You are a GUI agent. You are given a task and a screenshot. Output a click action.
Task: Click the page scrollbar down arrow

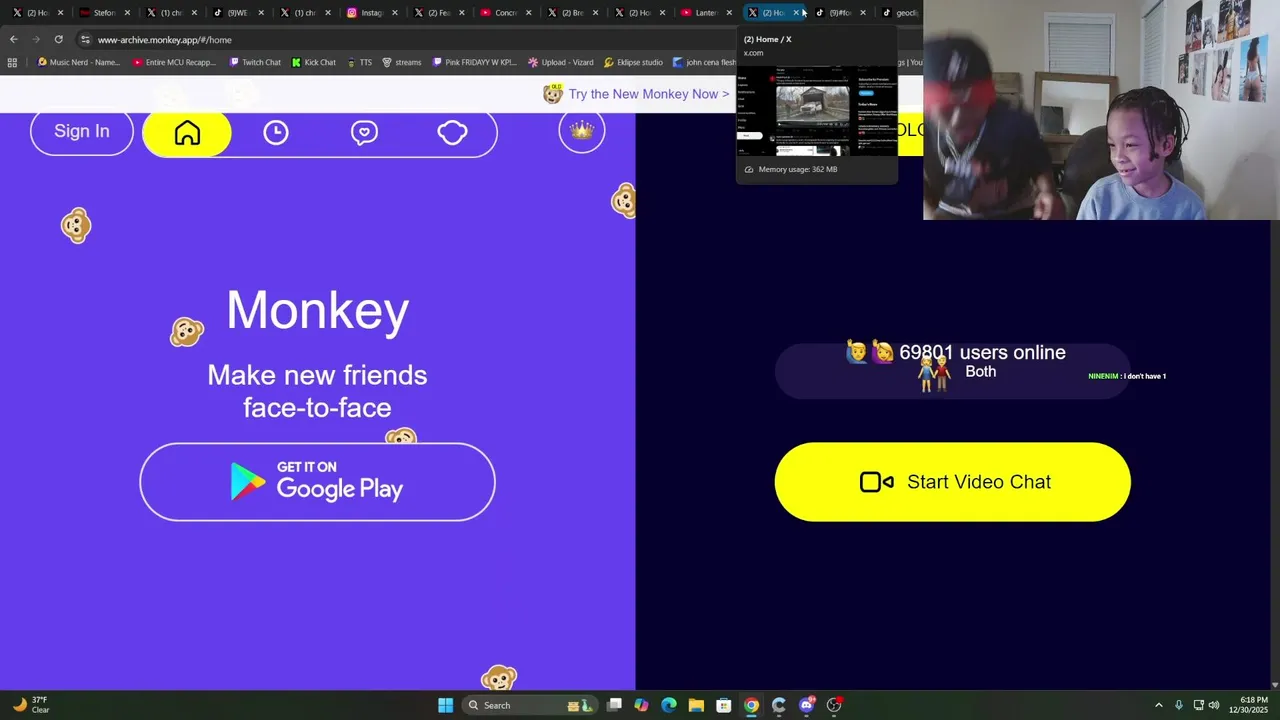coord(1274,685)
